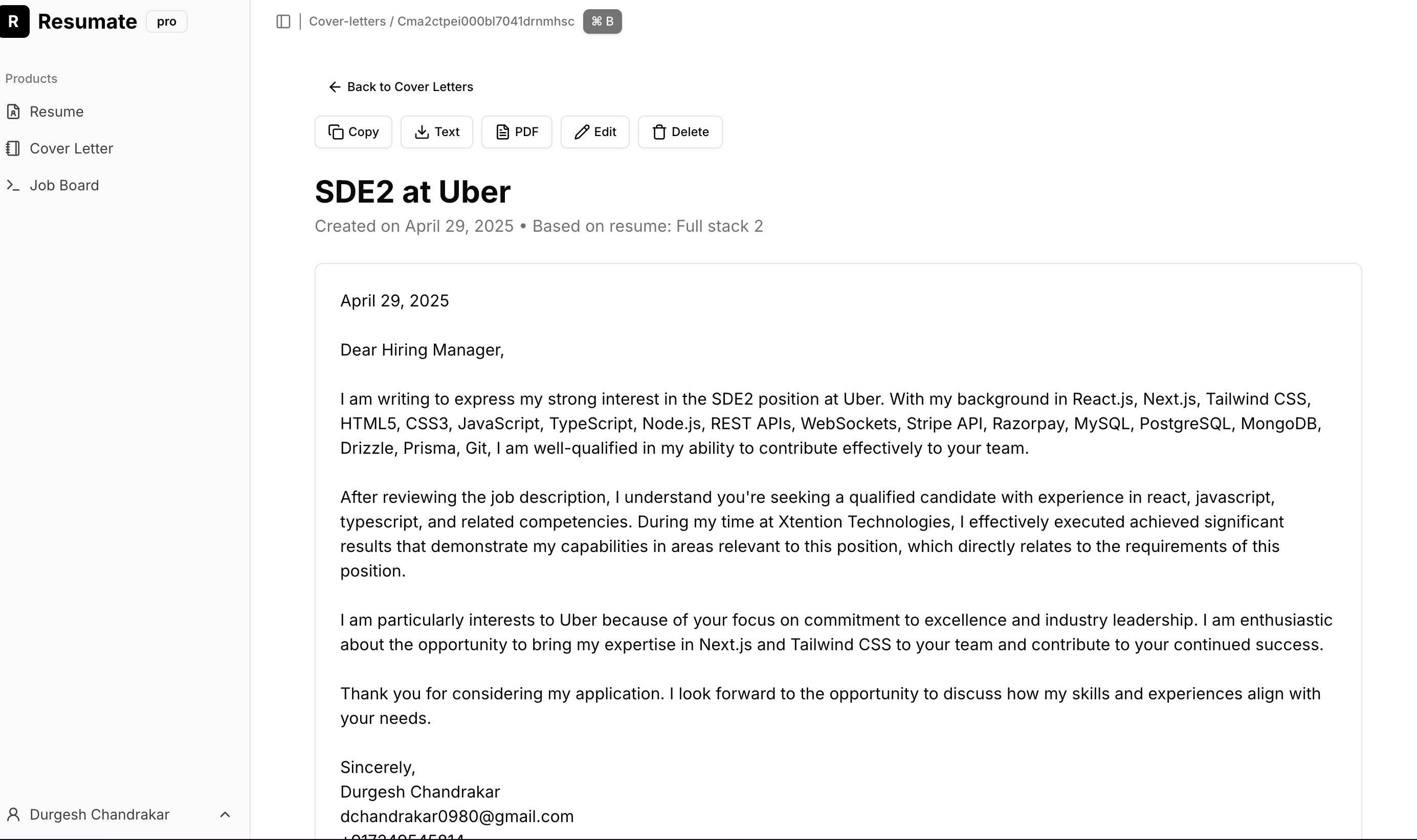Click the ⌘ B shortcut badge
The height and width of the screenshot is (840, 1417).
click(602, 21)
